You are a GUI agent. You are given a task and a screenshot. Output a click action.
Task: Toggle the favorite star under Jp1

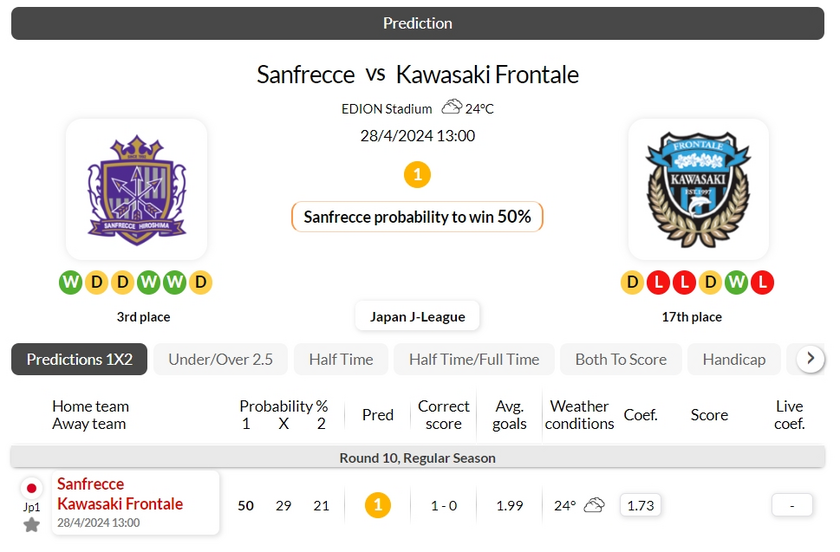(x=32, y=525)
